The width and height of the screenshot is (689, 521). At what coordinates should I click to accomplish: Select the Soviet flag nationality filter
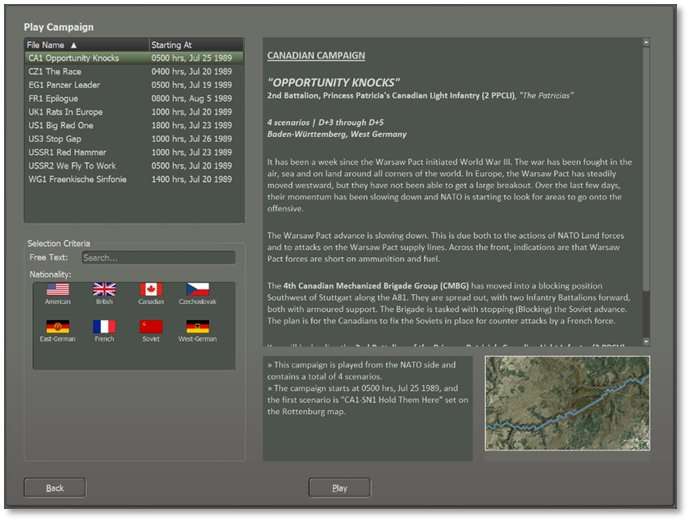pyautogui.click(x=151, y=327)
